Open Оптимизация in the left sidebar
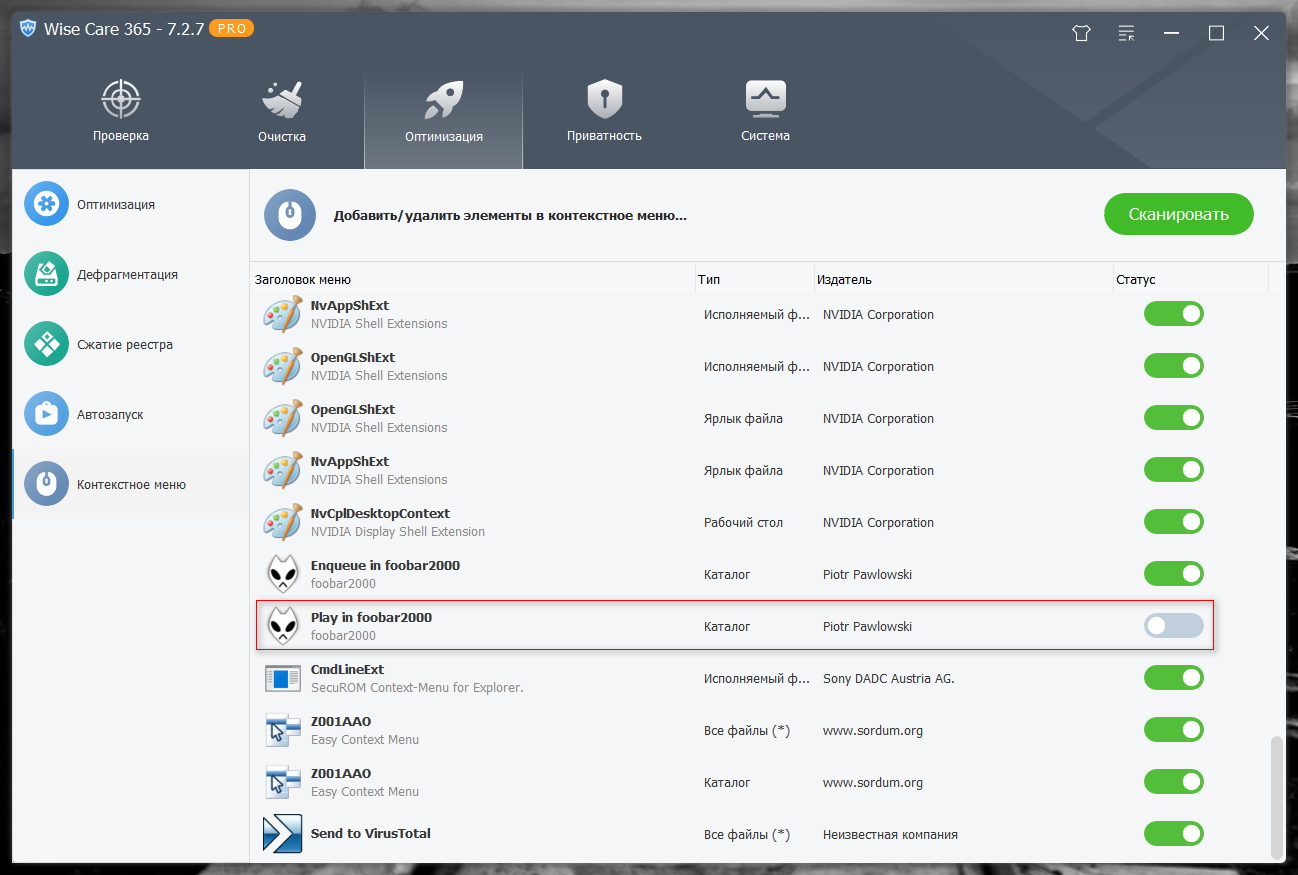 (130, 204)
